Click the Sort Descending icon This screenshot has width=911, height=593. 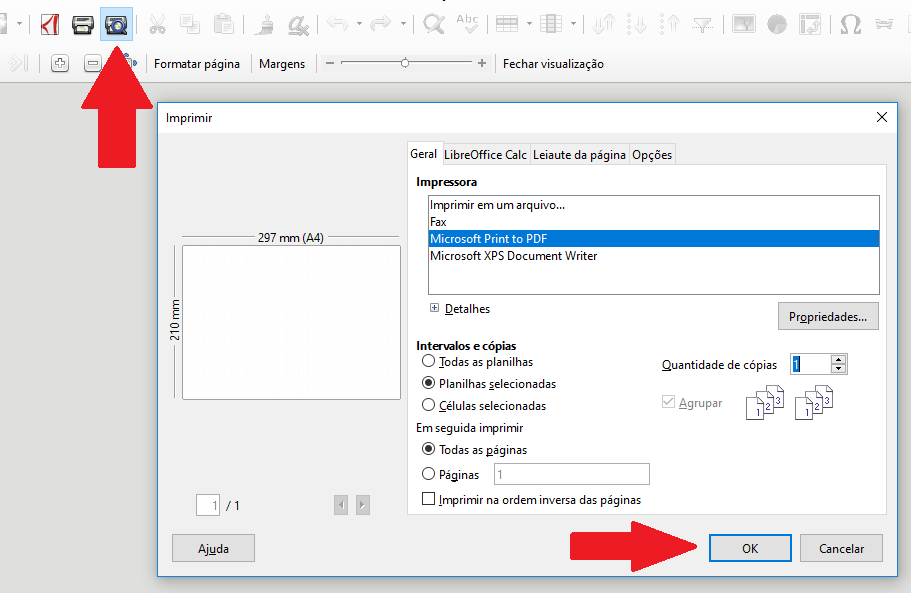[x=670, y=24]
